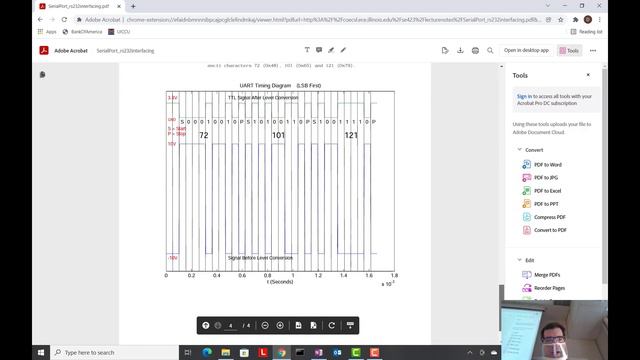Click the document vertical scrollbar up arrow
Image resolution: width=640 pixels, height=360 pixels.
pyautogui.click(x=501, y=66)
